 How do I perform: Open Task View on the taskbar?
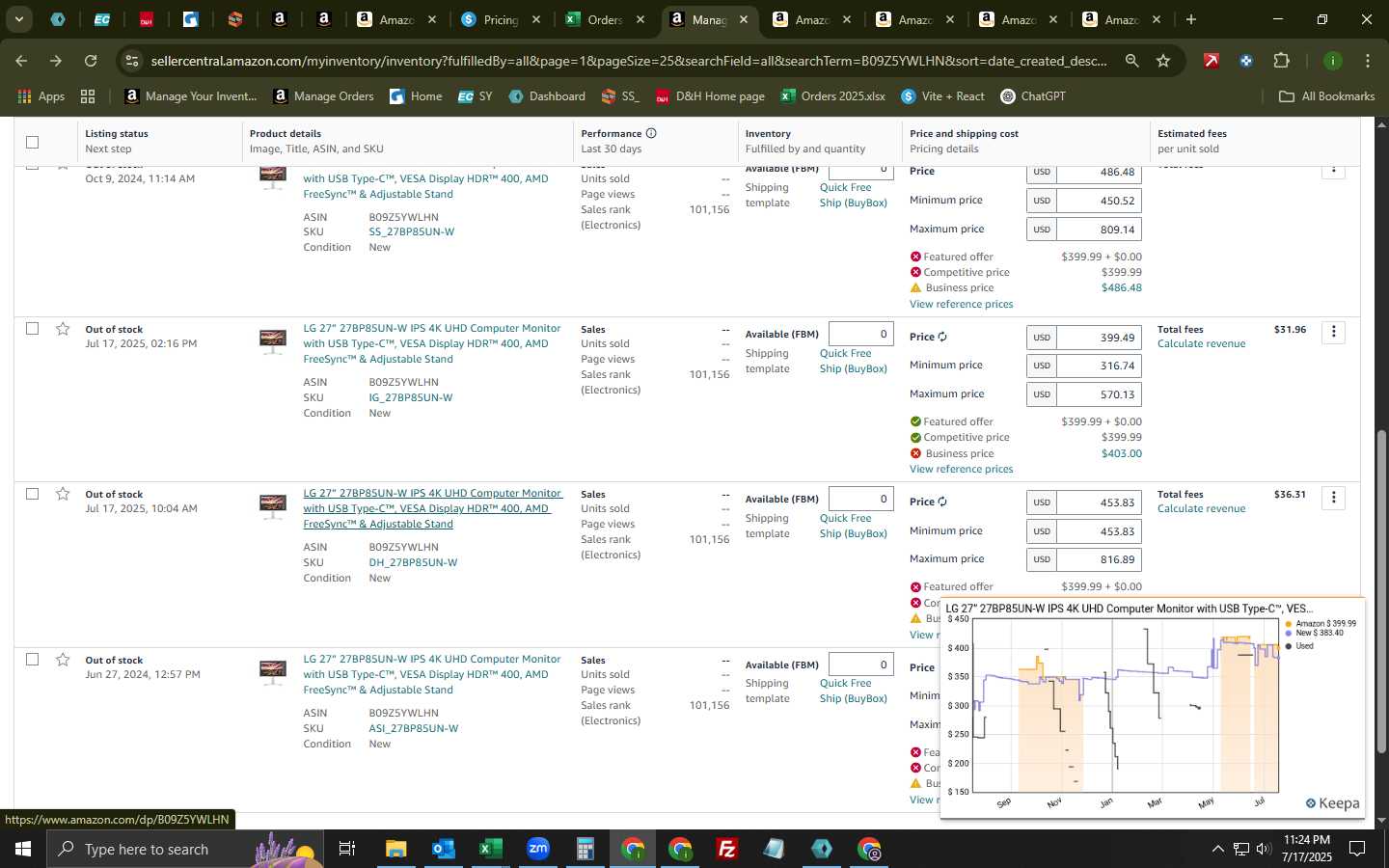[346, 849]
